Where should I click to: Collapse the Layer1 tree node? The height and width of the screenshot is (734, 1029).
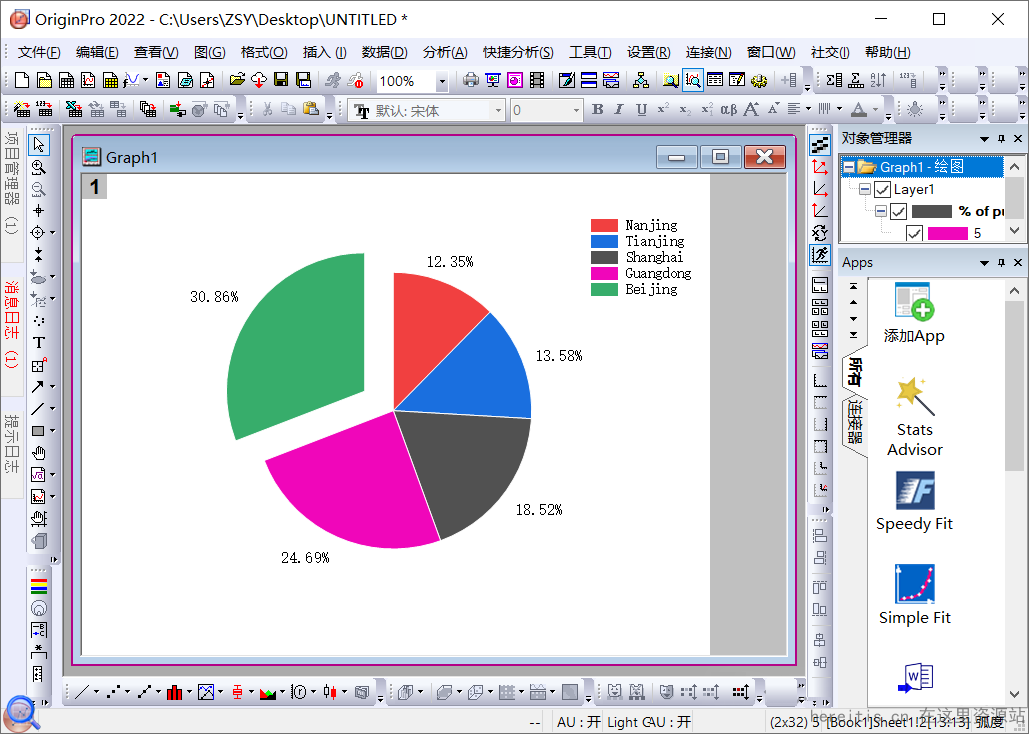coord(865,189)
